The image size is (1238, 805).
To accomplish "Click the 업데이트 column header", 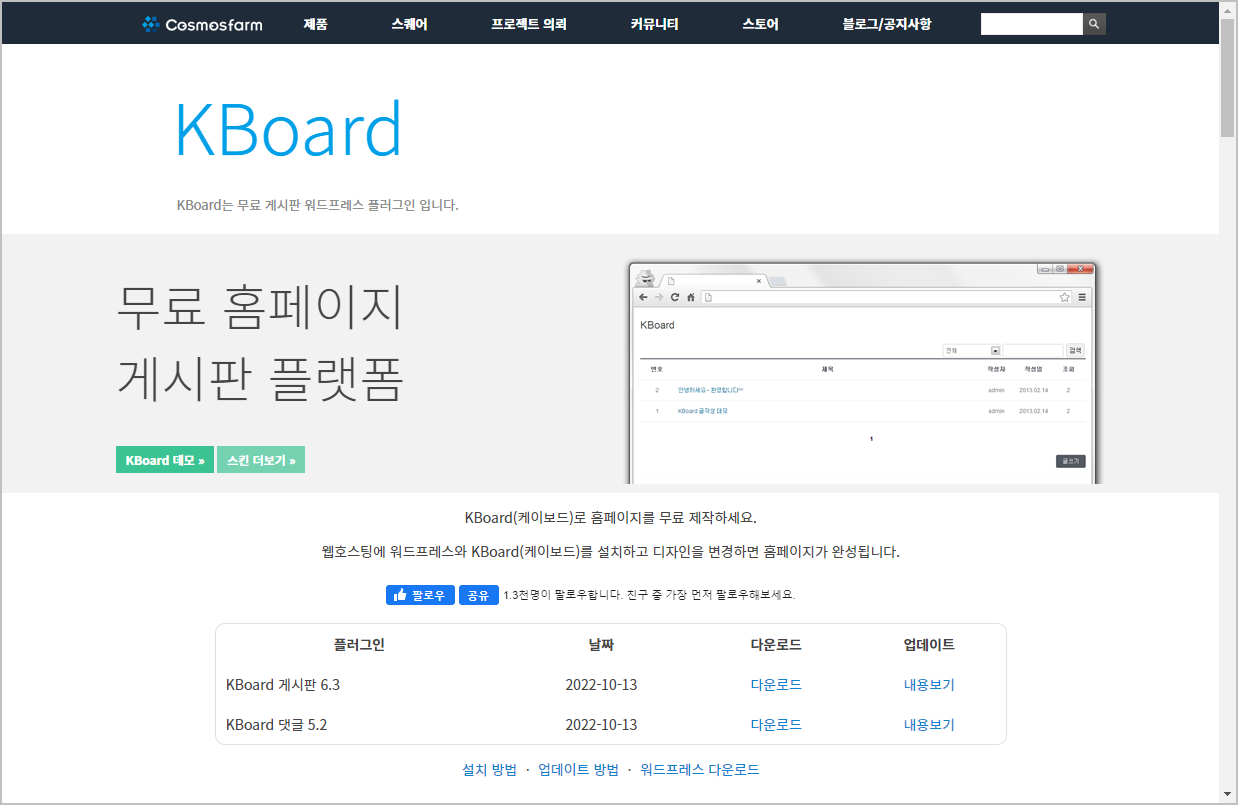I will [x=929, y=645].
